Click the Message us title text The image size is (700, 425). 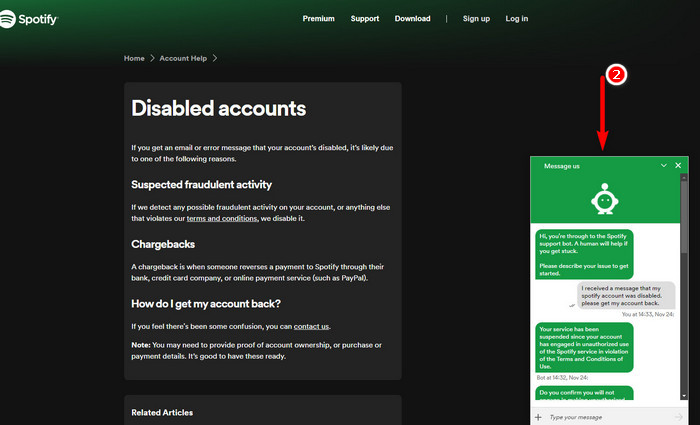click(562, 166)
